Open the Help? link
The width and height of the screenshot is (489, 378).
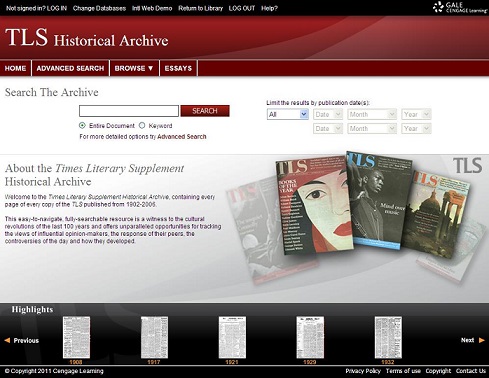point(269,8)
